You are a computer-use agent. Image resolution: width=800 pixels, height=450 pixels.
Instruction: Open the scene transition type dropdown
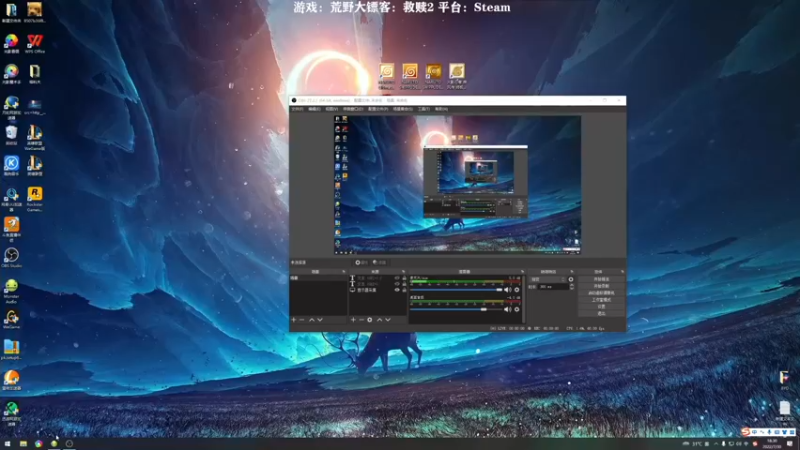pyautogui.click(x=548, y=280)
